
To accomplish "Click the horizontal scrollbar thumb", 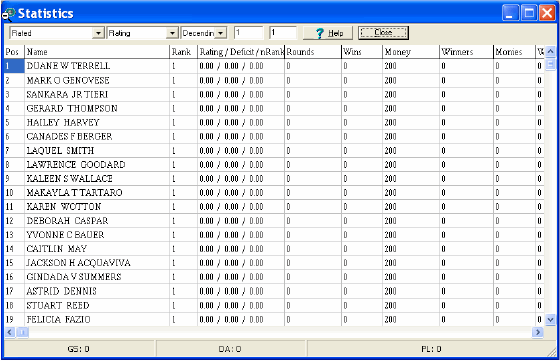I will (22, 332).
